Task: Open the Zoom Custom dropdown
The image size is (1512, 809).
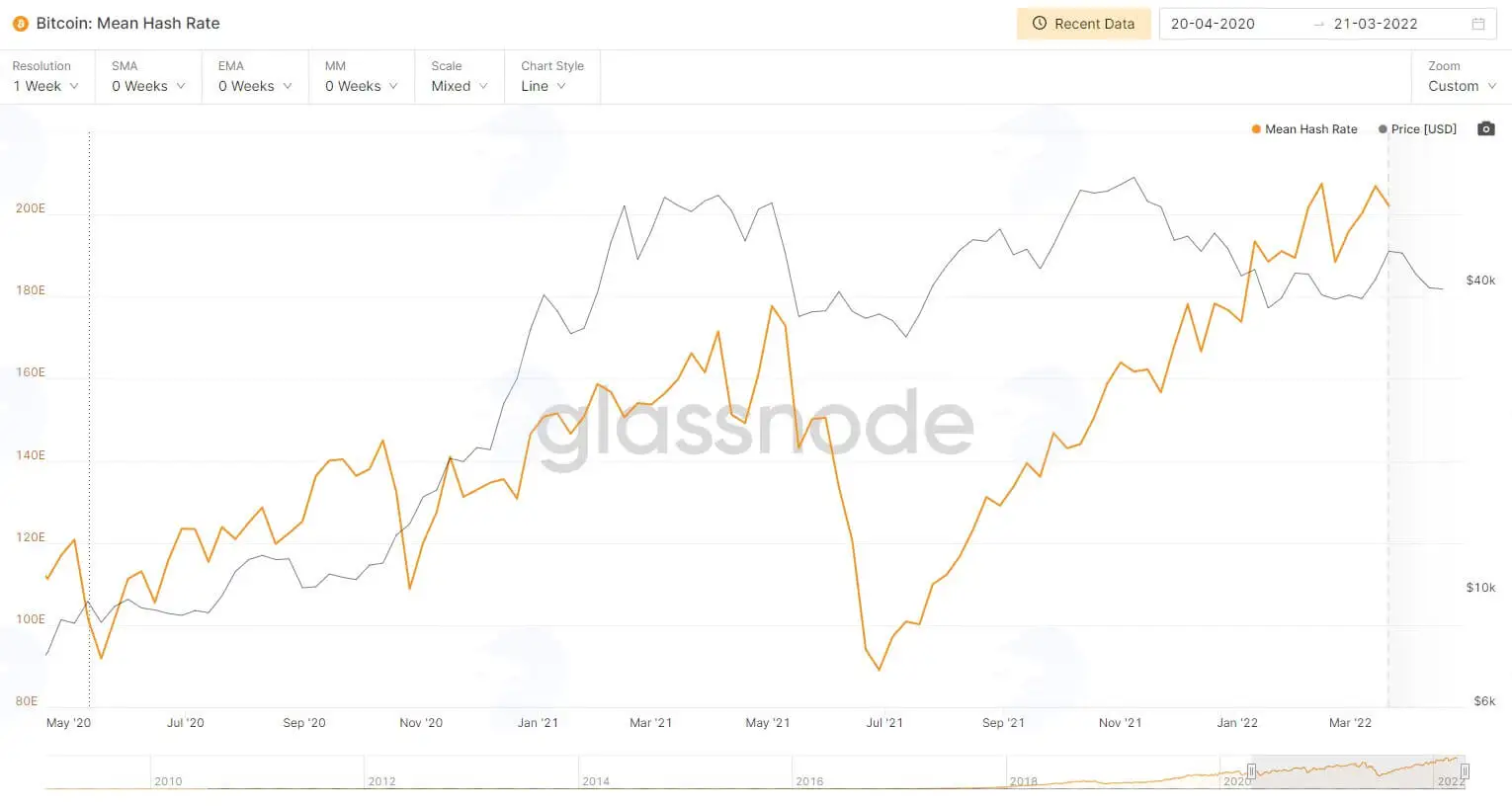Action: click(1462, 77)
